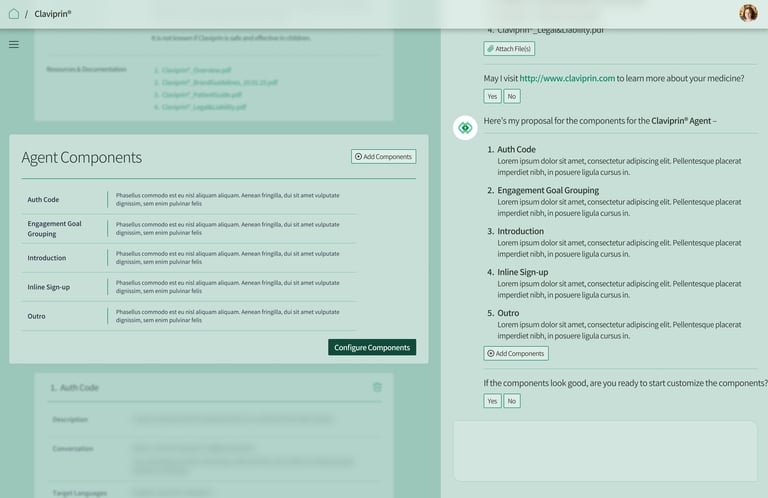Open Claviprin_Overview.pdf in resources list
Viewport: 768px width, 498px height.
click(196, 70)
